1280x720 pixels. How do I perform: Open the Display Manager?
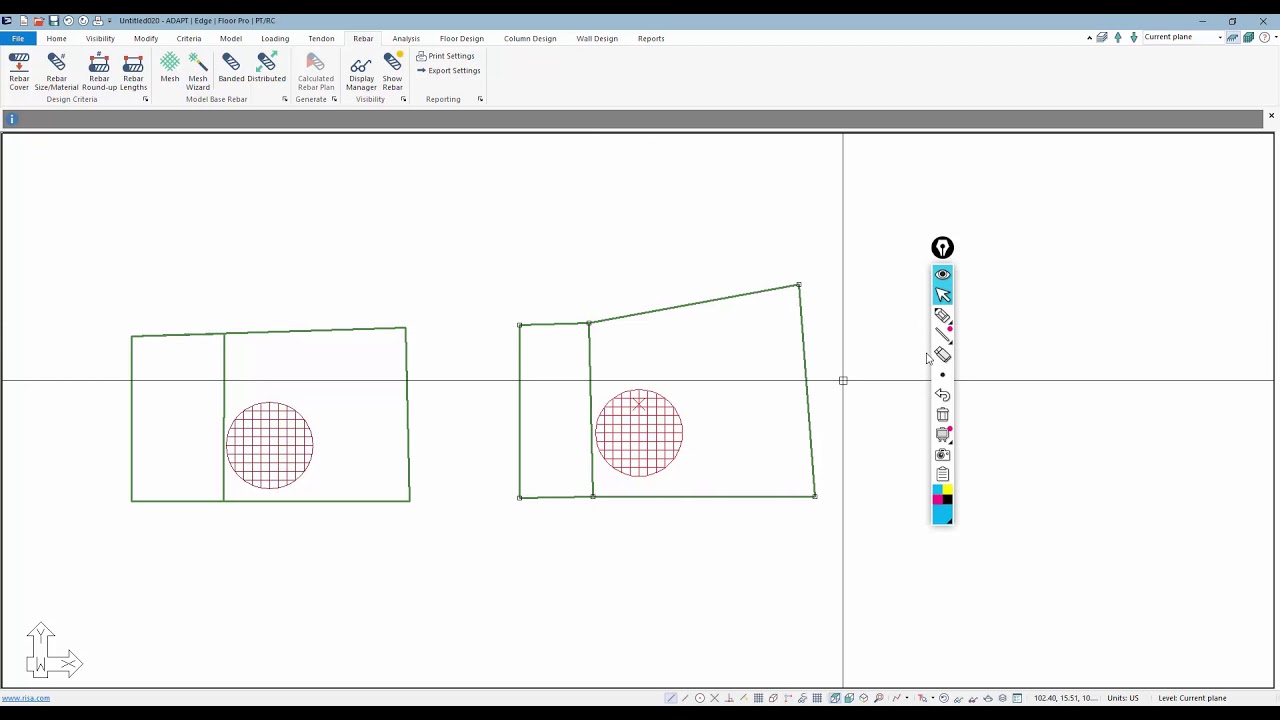pos(361,72)
